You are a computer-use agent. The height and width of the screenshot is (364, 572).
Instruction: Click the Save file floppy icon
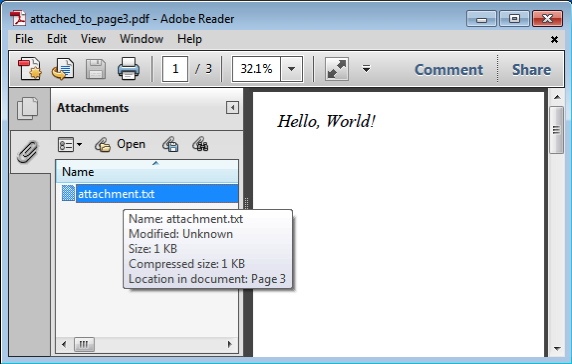click(x=96, y=69)
